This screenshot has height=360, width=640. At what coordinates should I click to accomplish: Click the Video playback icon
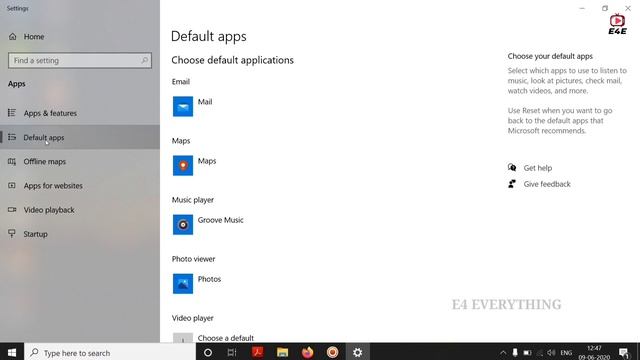[x=12, y=209]
